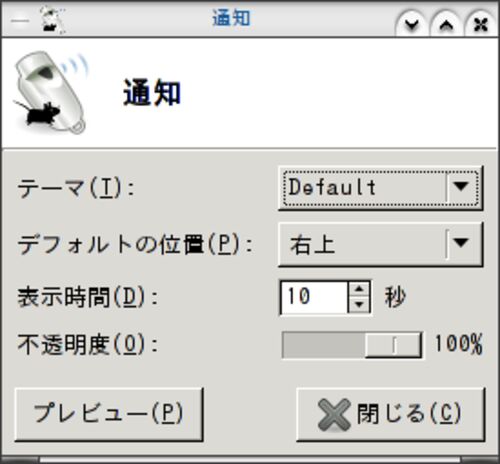This screenshot has width=500, height=464.
Task: Open the デフォルトの位置 右上 dropdown
Action: (x=380, y=245)
